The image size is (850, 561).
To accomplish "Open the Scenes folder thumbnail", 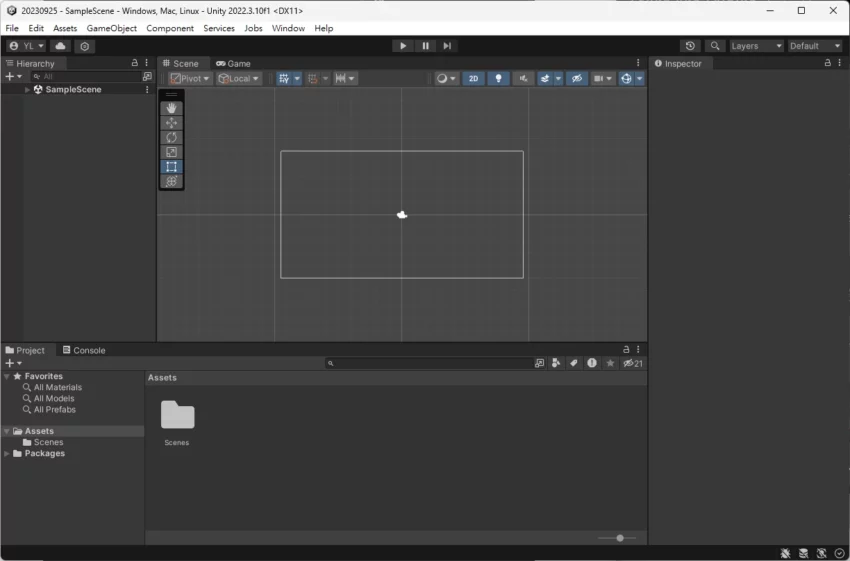I will (x=177, y=416).
